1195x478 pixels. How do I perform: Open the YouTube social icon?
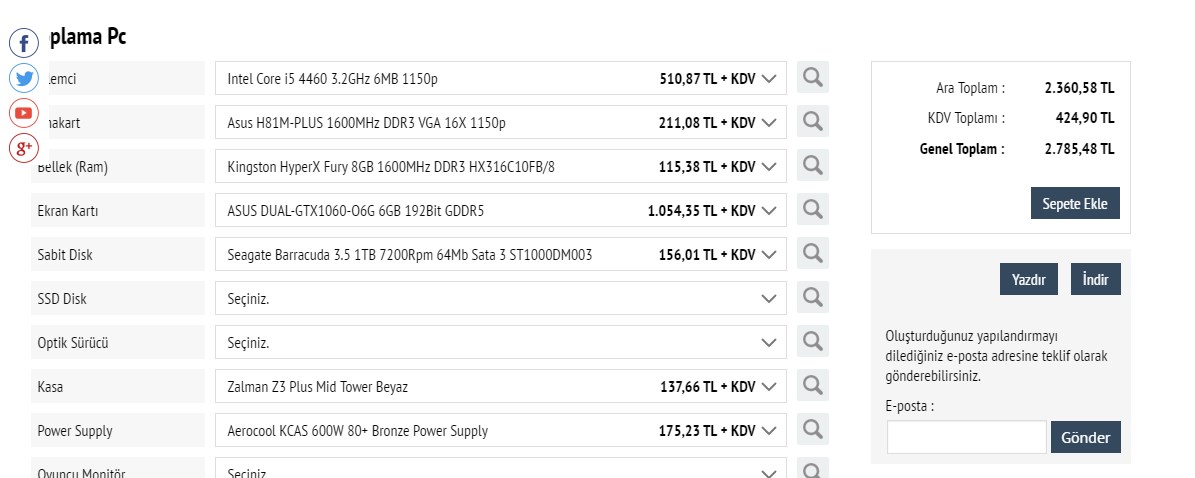coord(24,113)
